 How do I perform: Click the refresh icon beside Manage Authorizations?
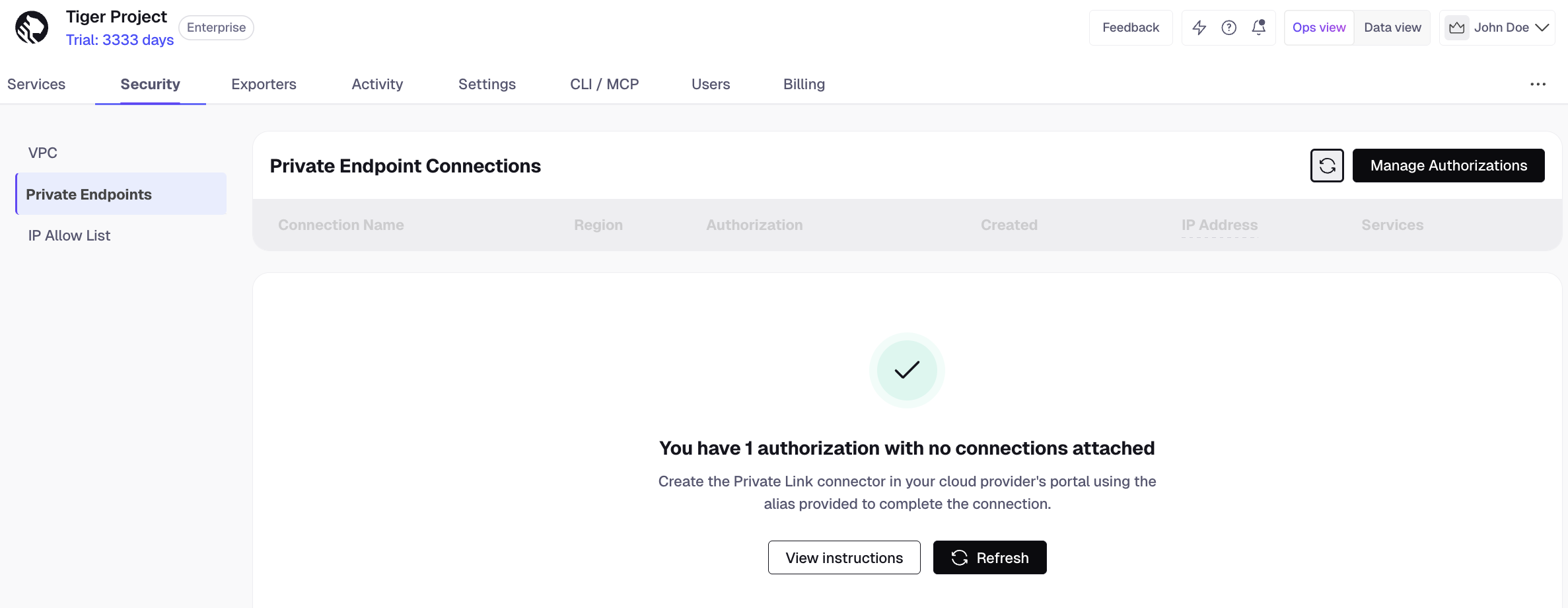(x=1326, y=165)
